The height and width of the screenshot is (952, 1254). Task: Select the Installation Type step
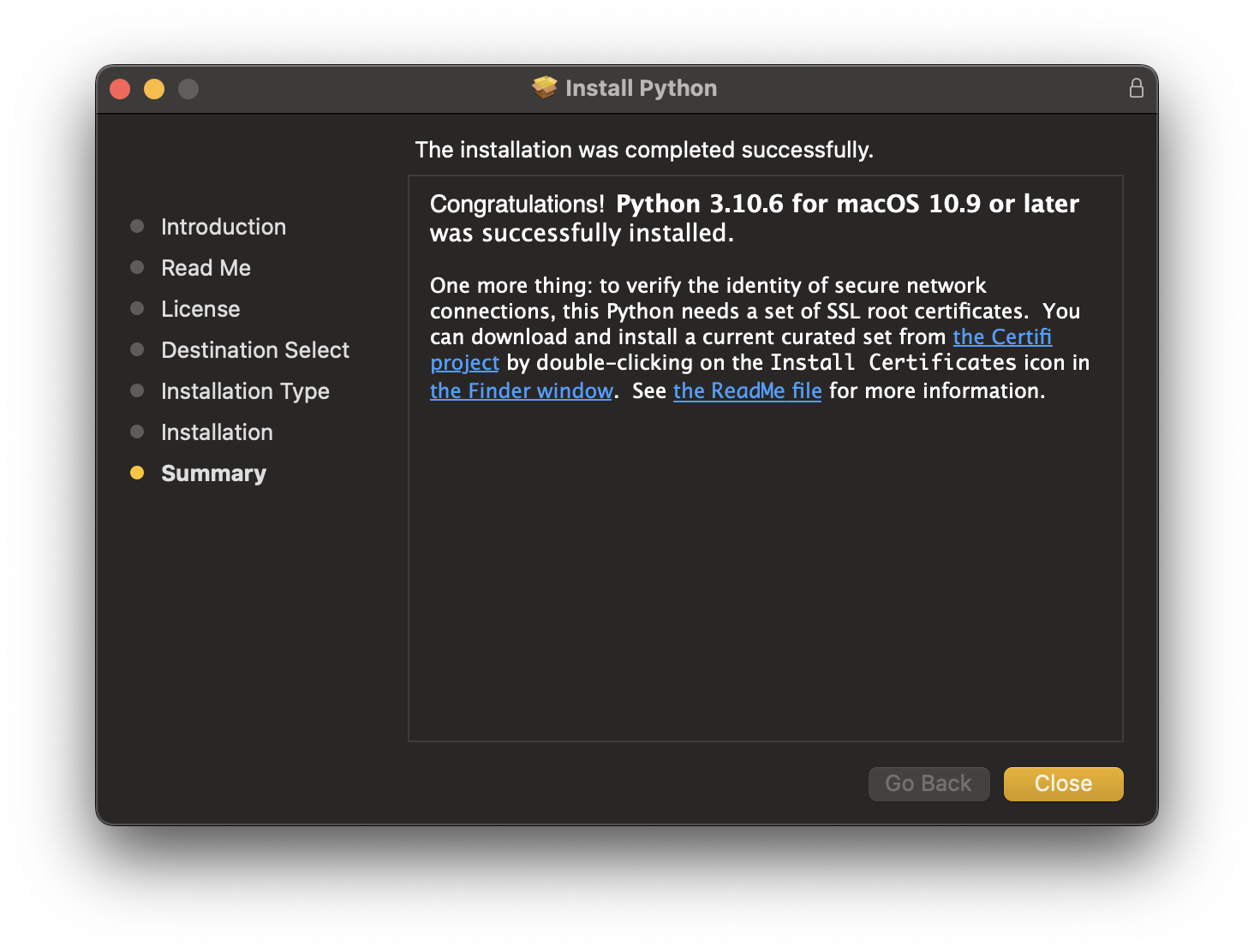[245, 391]
